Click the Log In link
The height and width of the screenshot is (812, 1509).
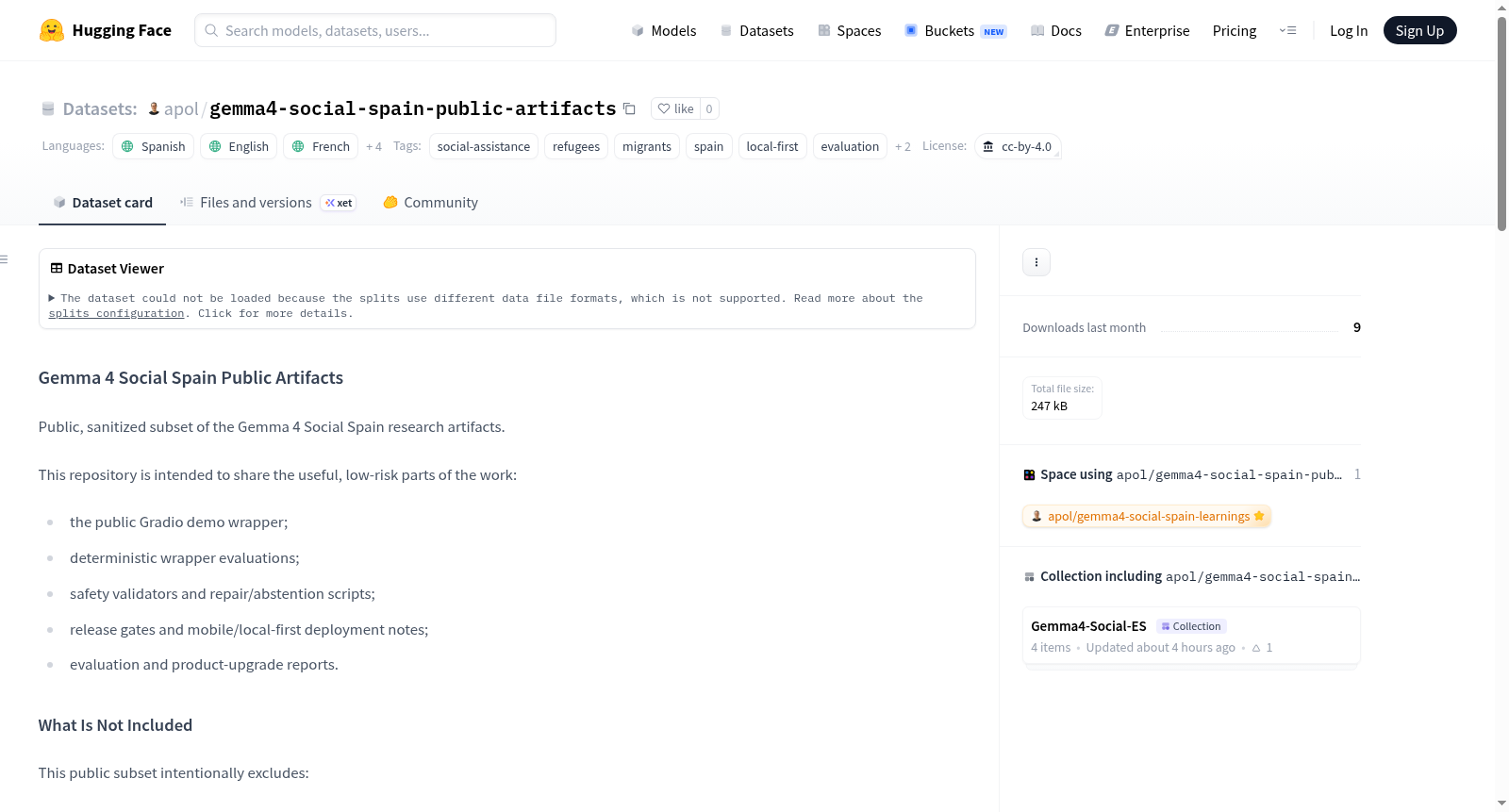click(1349, 30)
